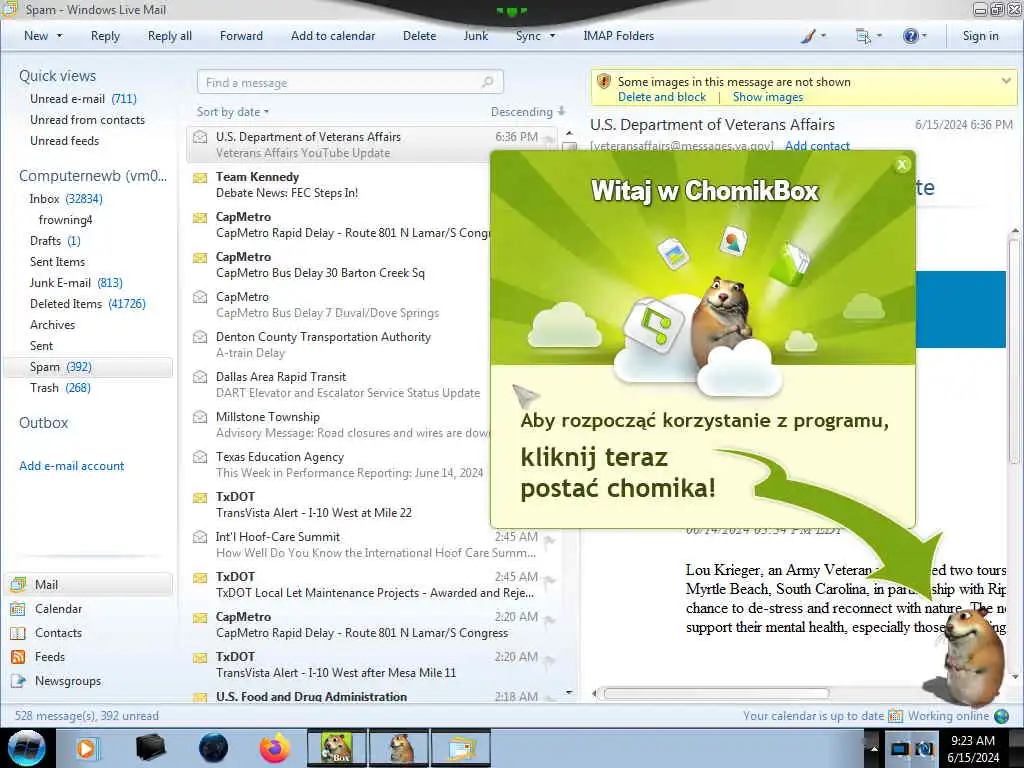Open the frowning4 subfolder
The height and width of the screenshot is (768, 1024).
click(x=65, y=219)
